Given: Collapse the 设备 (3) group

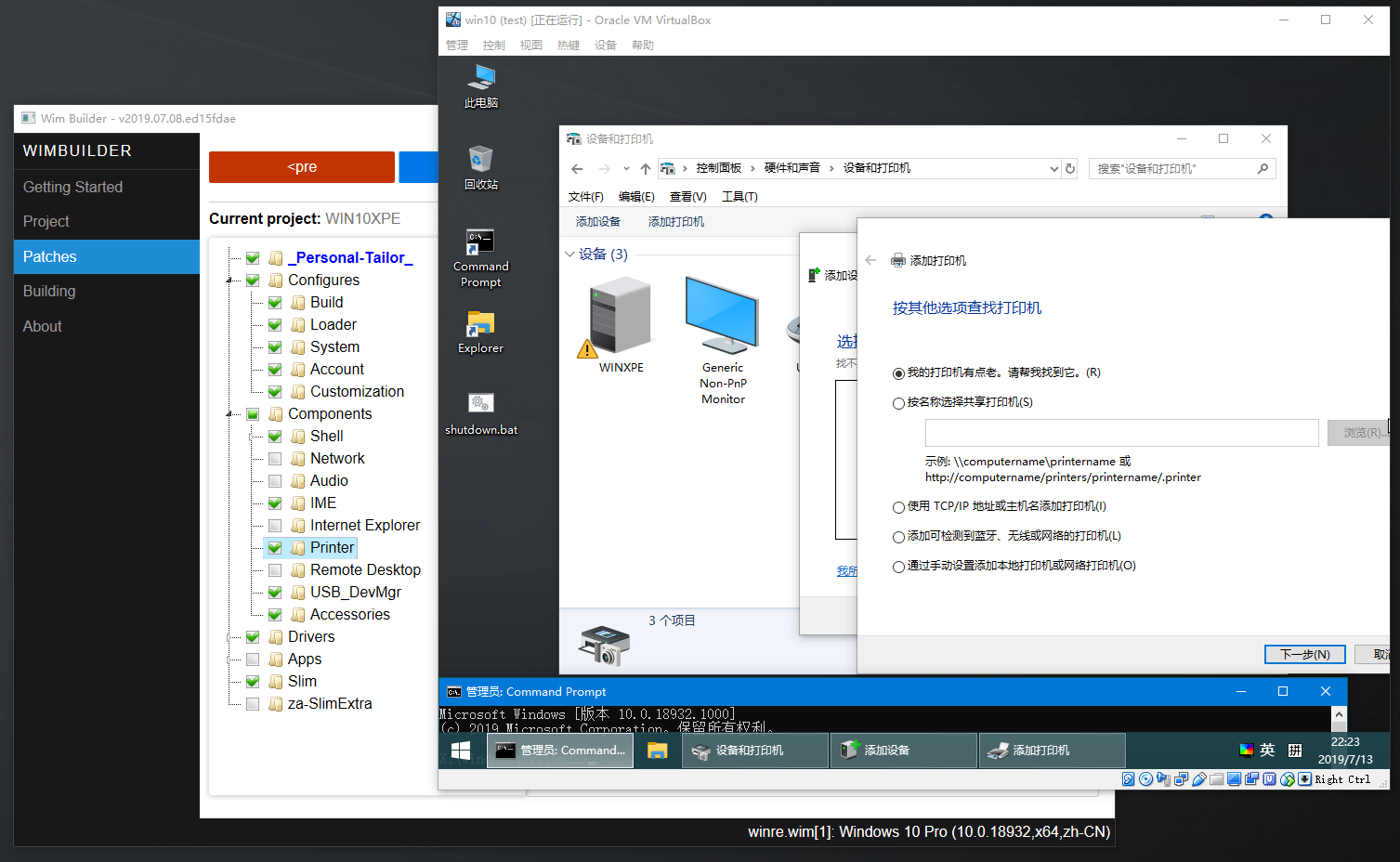Looking at the screenshot, I should 569,255.
